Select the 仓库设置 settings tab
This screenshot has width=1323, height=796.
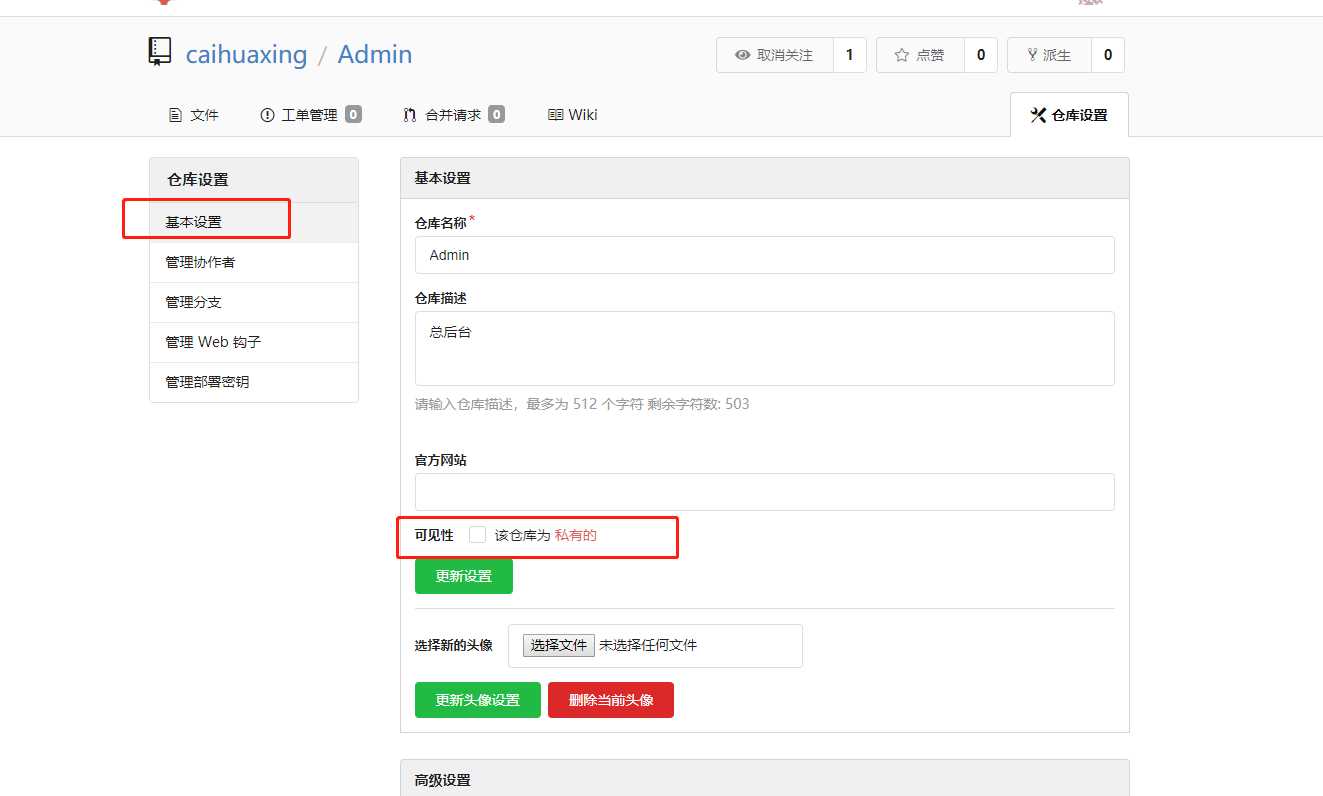pyautogui.click(x=1069, y=115)
